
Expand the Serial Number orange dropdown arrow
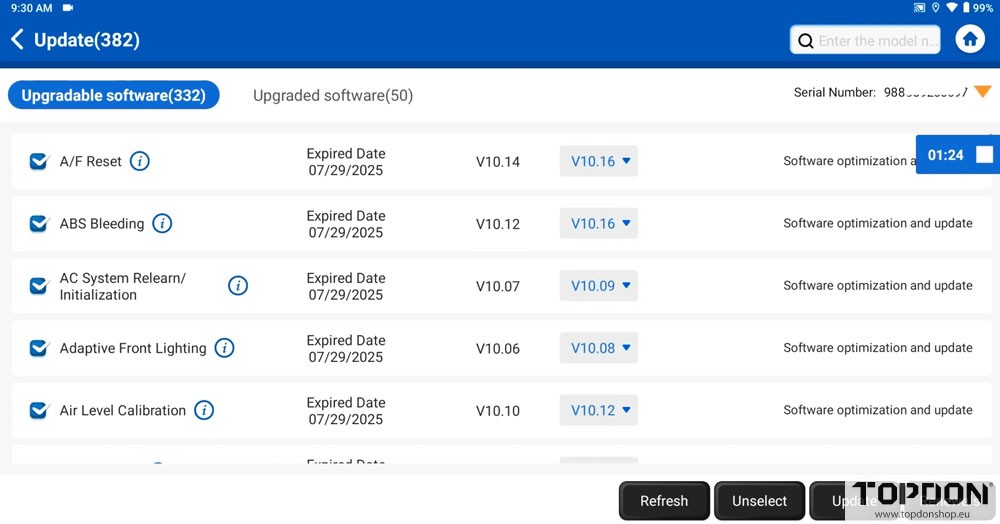982,92
